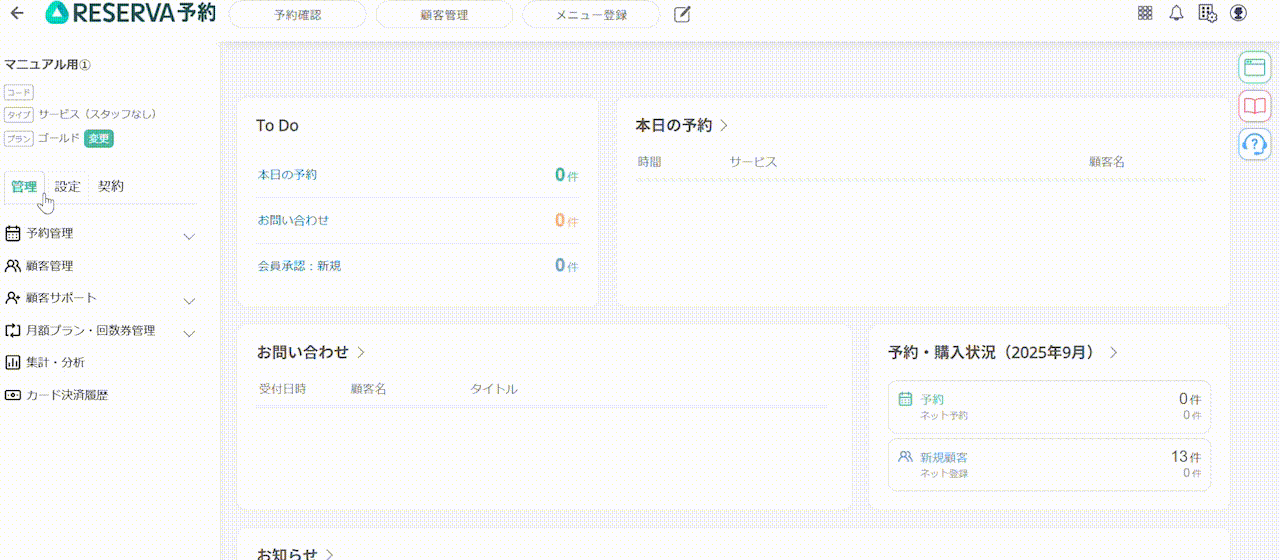Click the green 変更 plan button
Image resolution: width=1280 pixels, height=560 pixels.
(x=99, y=139)
